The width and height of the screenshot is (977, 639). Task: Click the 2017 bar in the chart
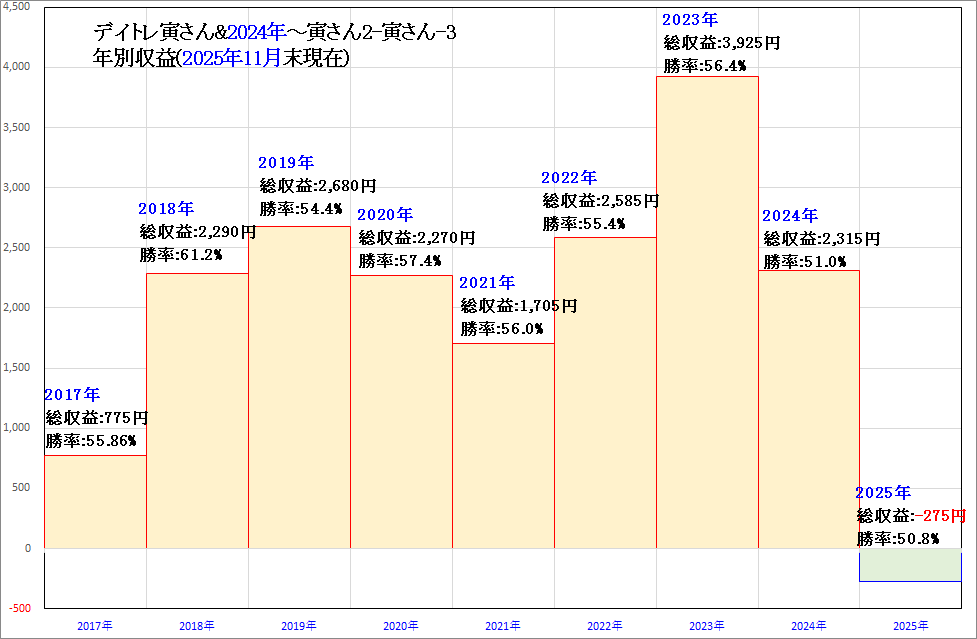coord(95,502)
